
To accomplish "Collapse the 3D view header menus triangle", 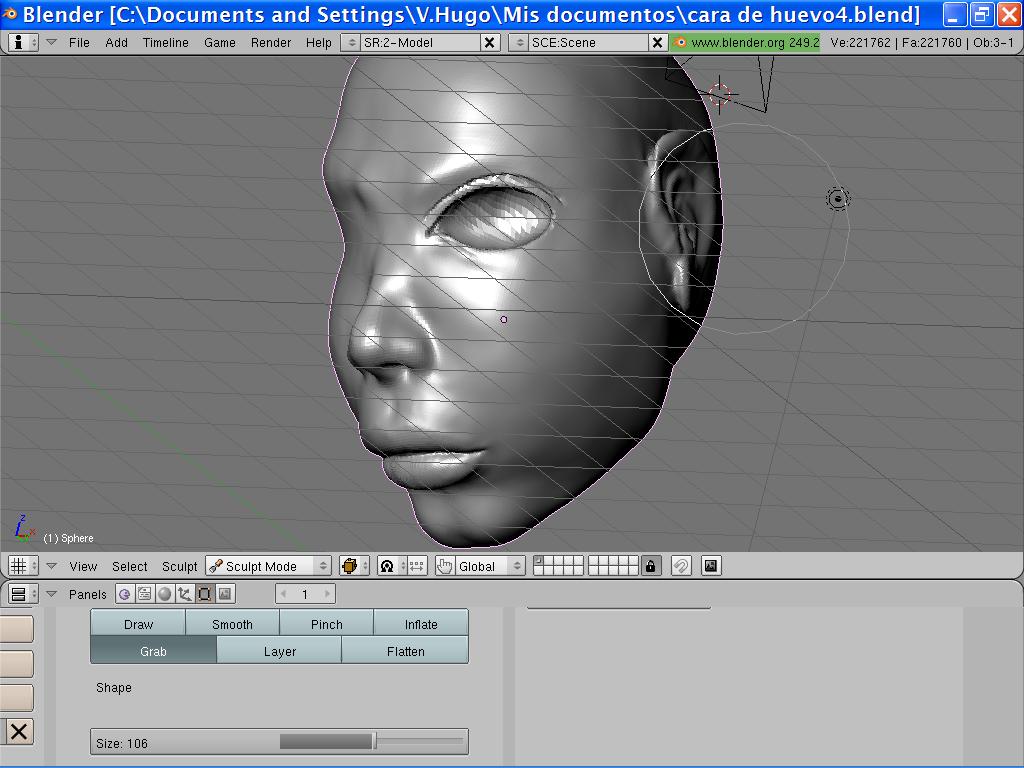I will pos(52,566).
